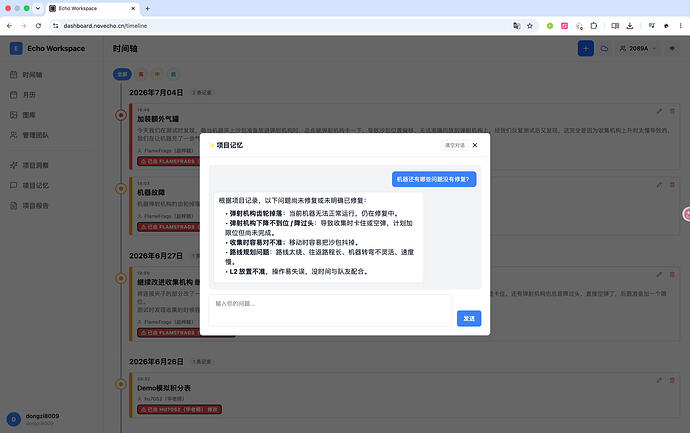Click the L2 放置不准 bullet in the answer
The width and height of the screenshot is (690, 433).
point(297,272)
